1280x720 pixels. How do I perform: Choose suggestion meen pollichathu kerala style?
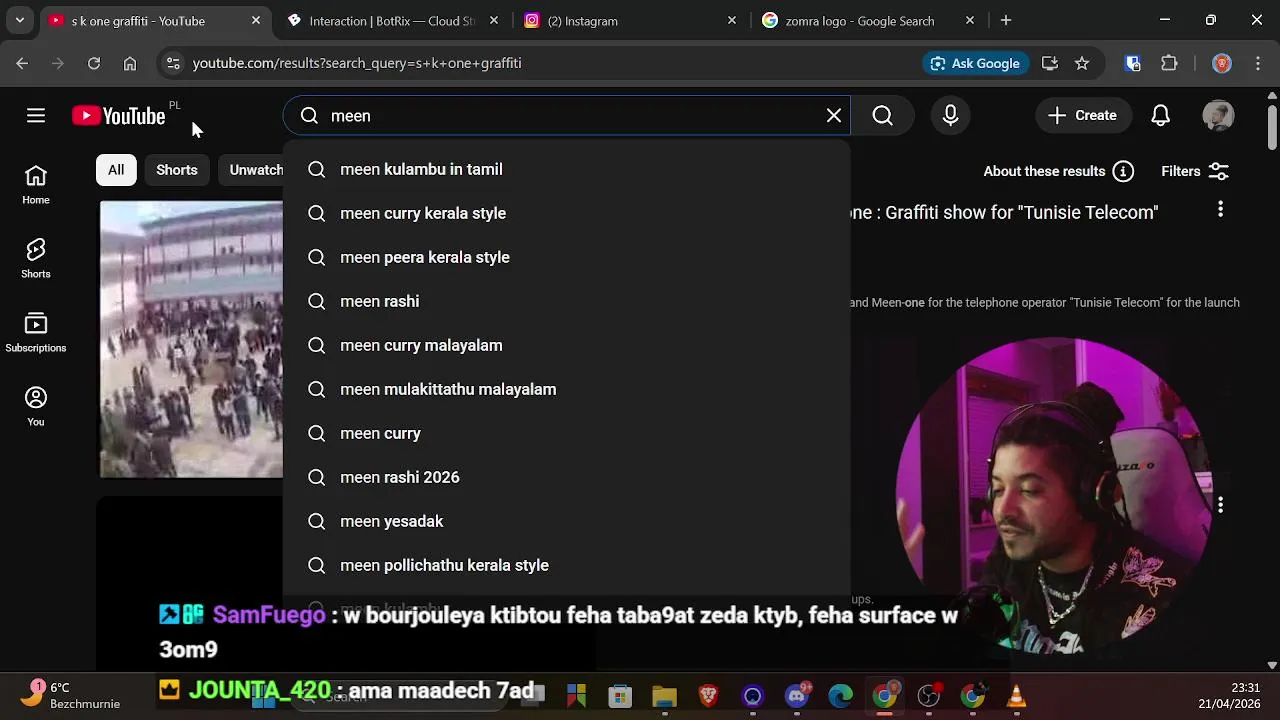[567, 565]
